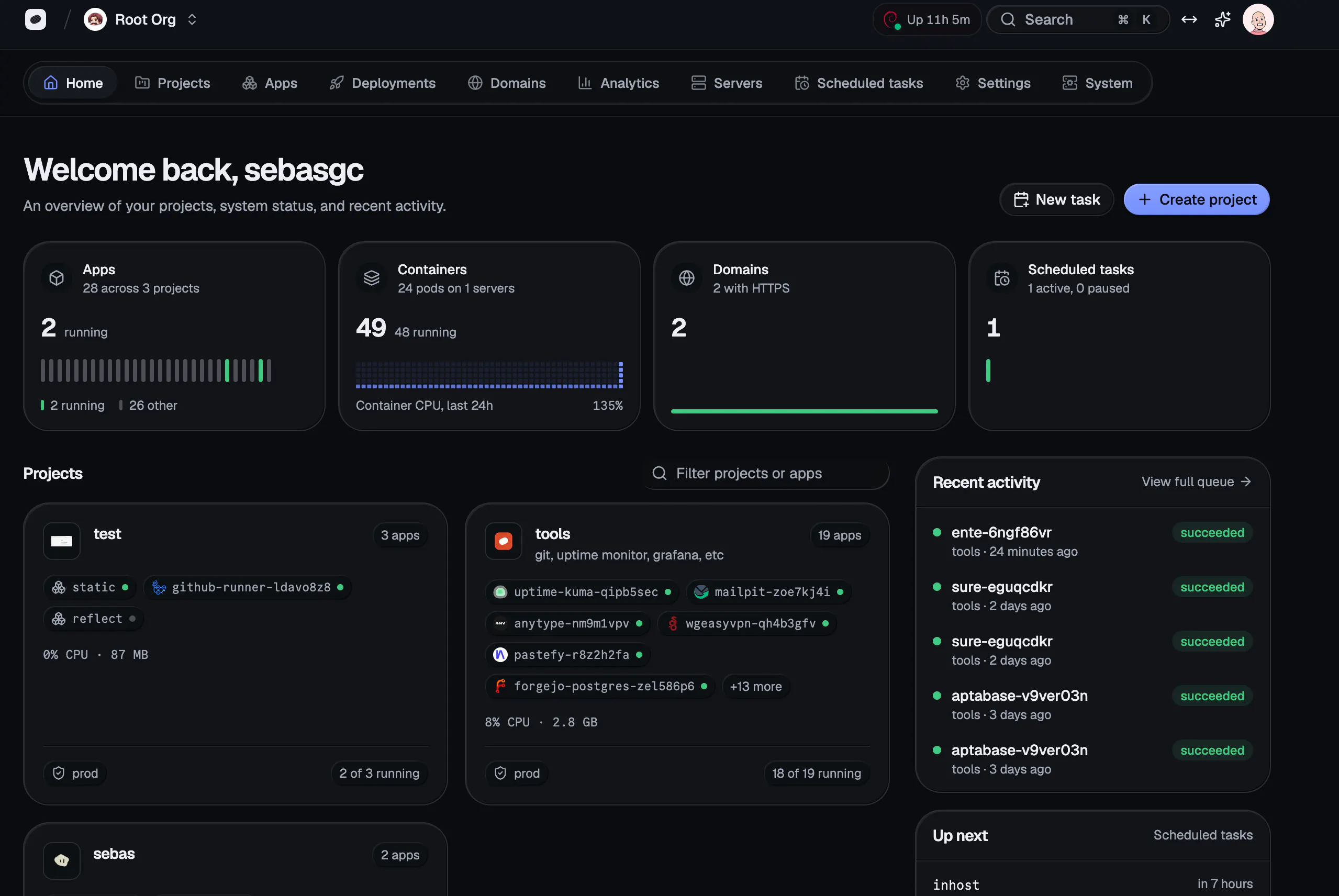This screenshot has width=1339, height=896.
Task: Open the wgeasyvpn-qh4b3gfv app chip
Action: [747, 623]
